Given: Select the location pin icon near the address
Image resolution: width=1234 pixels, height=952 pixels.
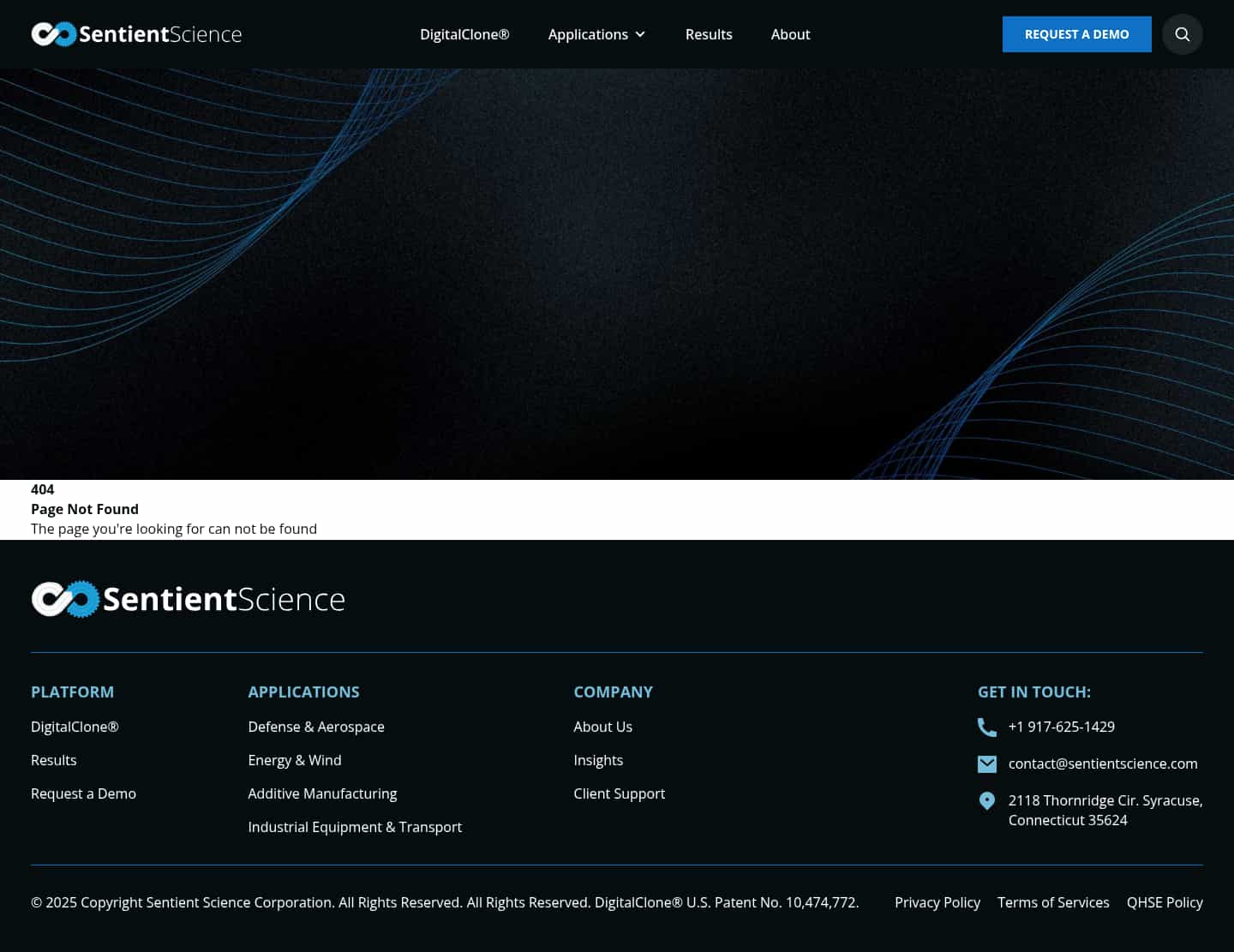Looking at the screenshot, I should point(987,800).
